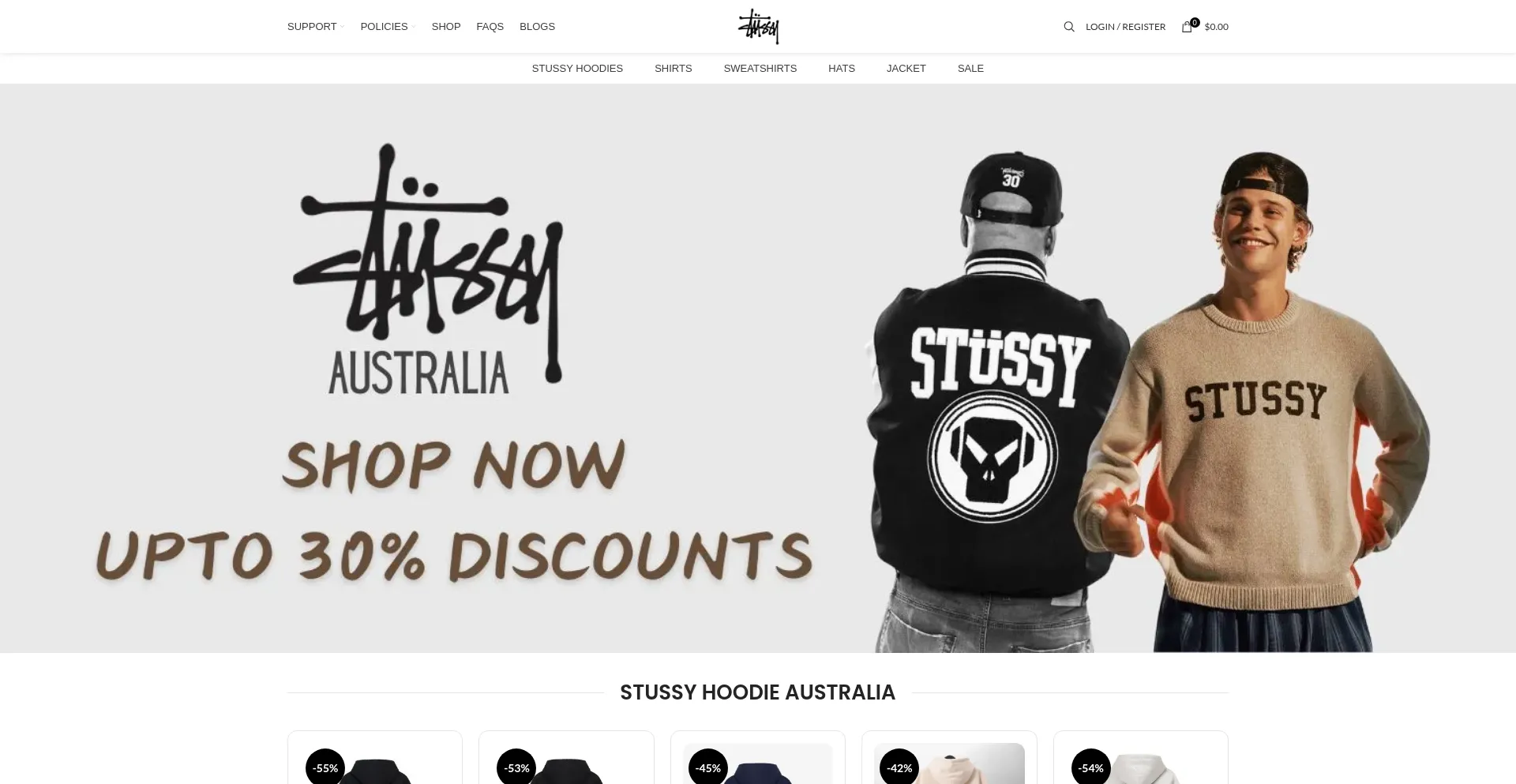The width and height of the screenshot is (1516, 784).
Task: Open the Shop page
Action: [446, 27]
